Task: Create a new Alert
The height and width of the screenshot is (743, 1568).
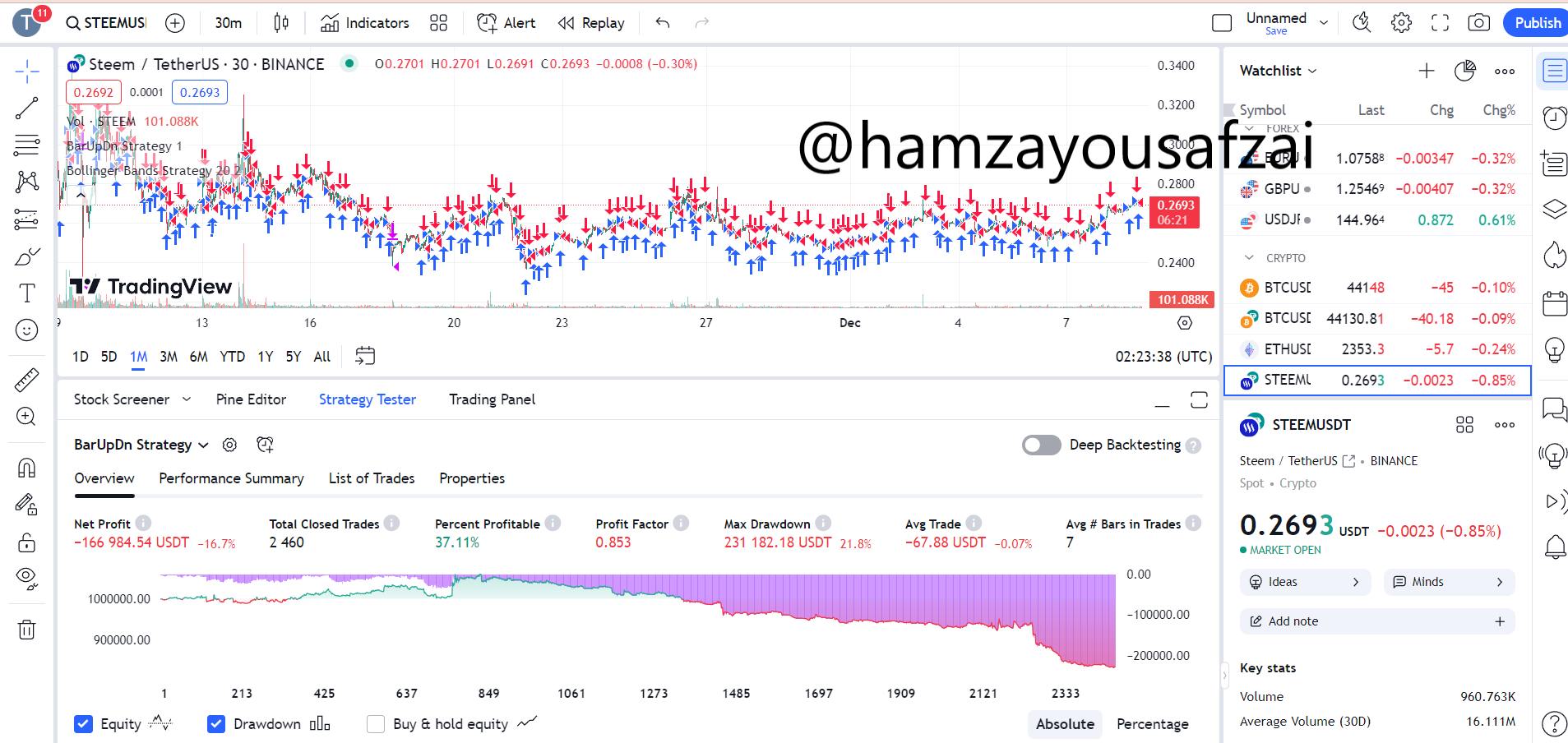Action: coord(506,23)
